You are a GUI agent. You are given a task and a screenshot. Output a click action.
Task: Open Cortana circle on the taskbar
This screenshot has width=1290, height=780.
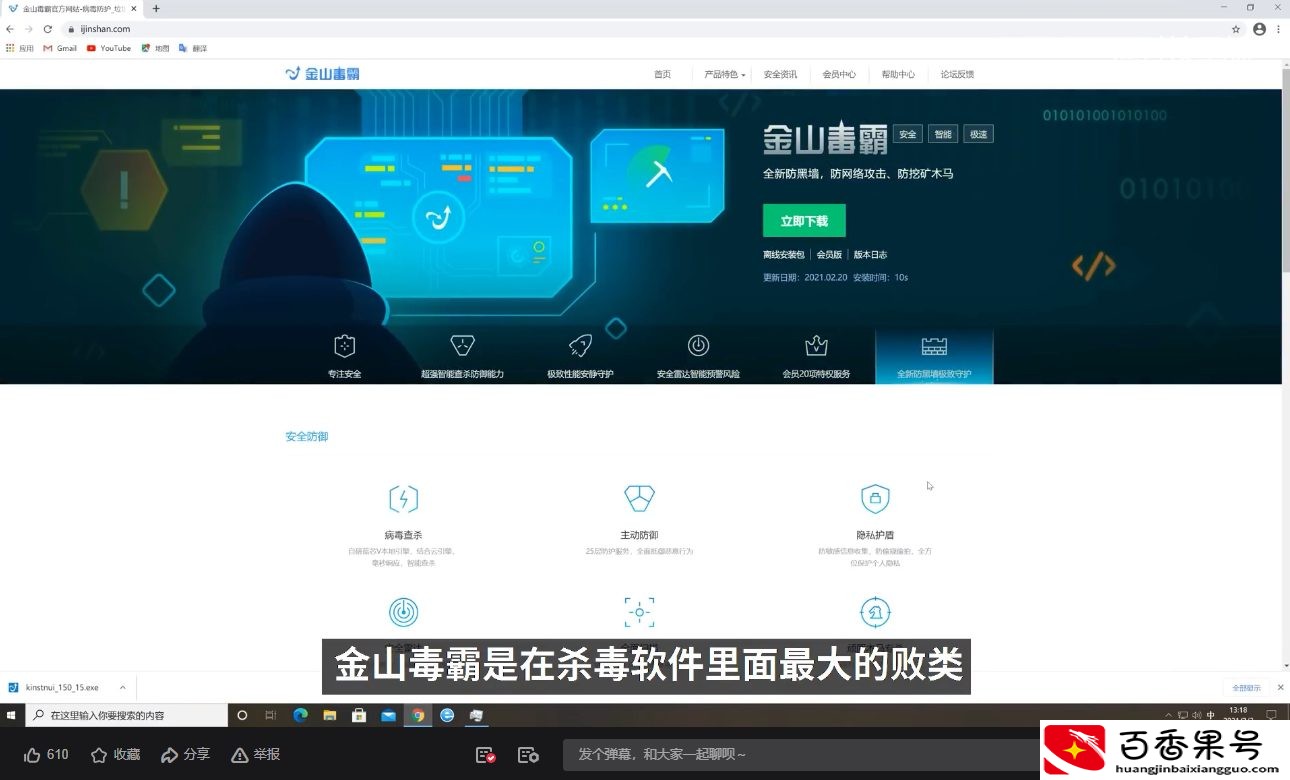(242, 715)
